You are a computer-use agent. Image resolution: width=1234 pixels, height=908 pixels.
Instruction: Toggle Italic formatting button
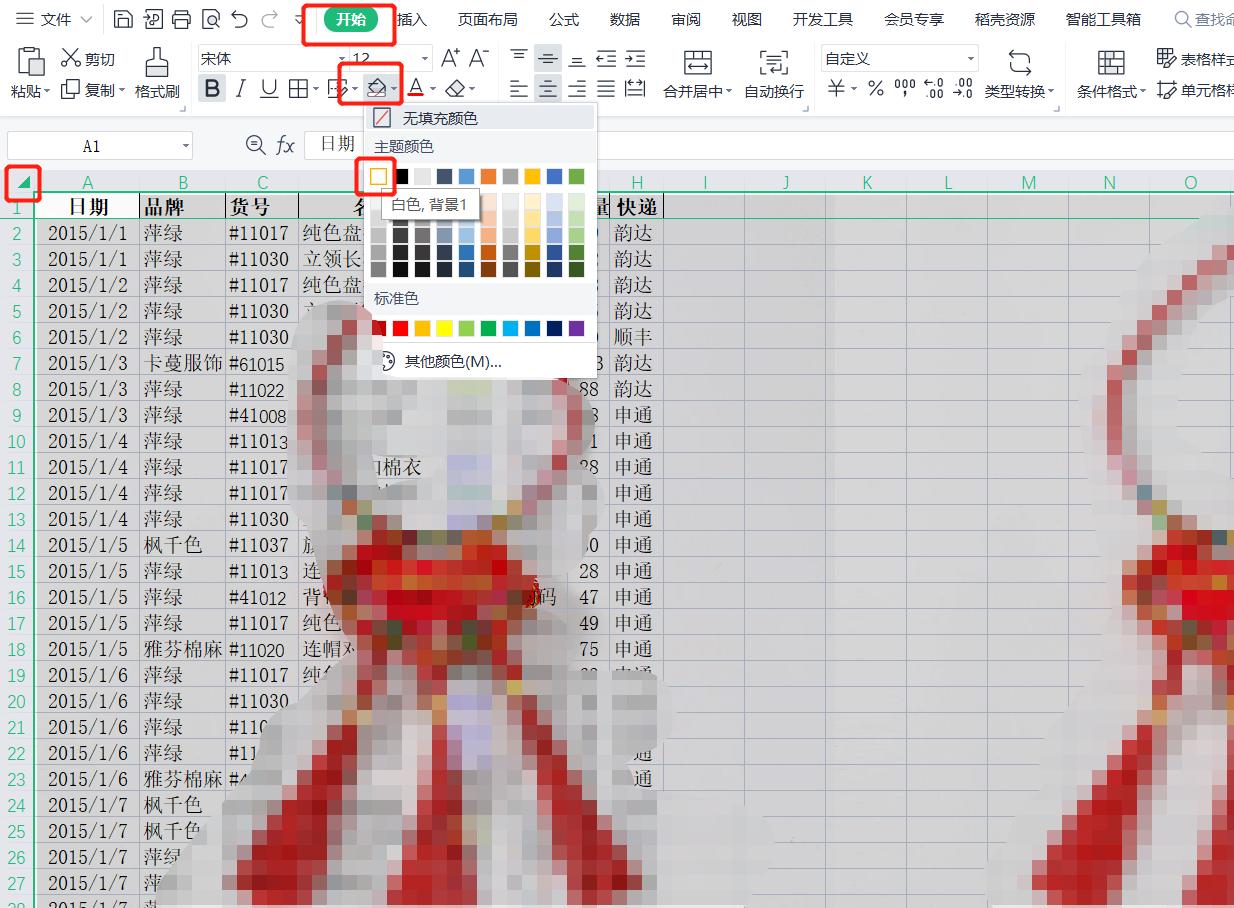tap(240, 90)
